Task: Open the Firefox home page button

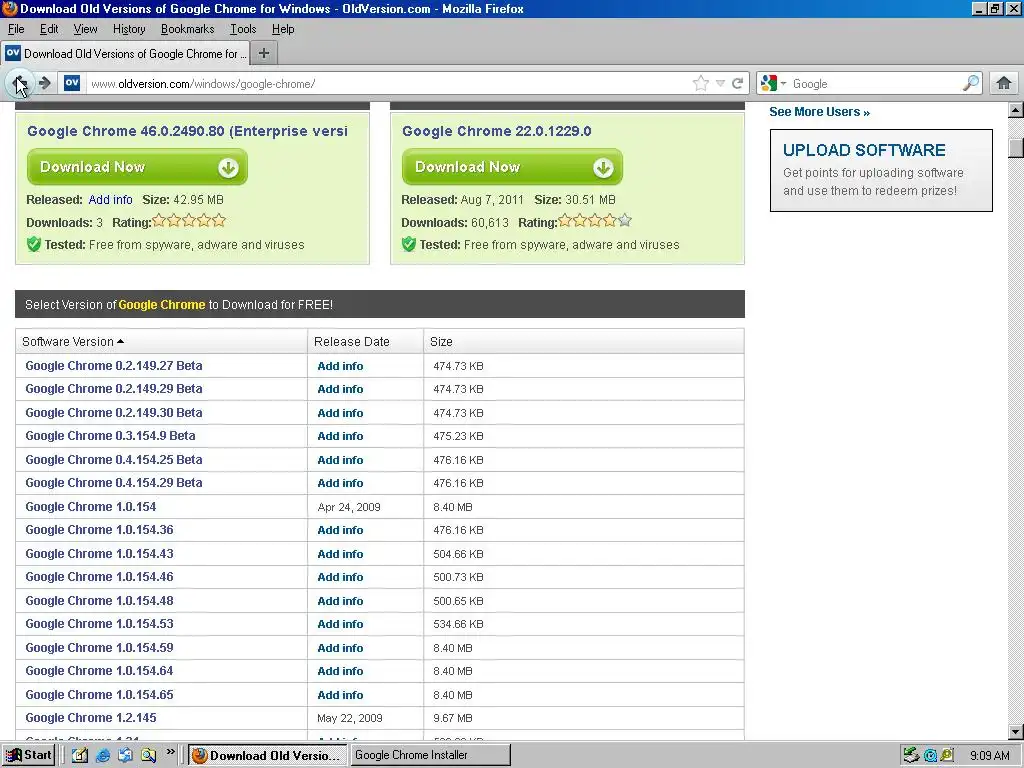Action: (x=1004, y=83)
